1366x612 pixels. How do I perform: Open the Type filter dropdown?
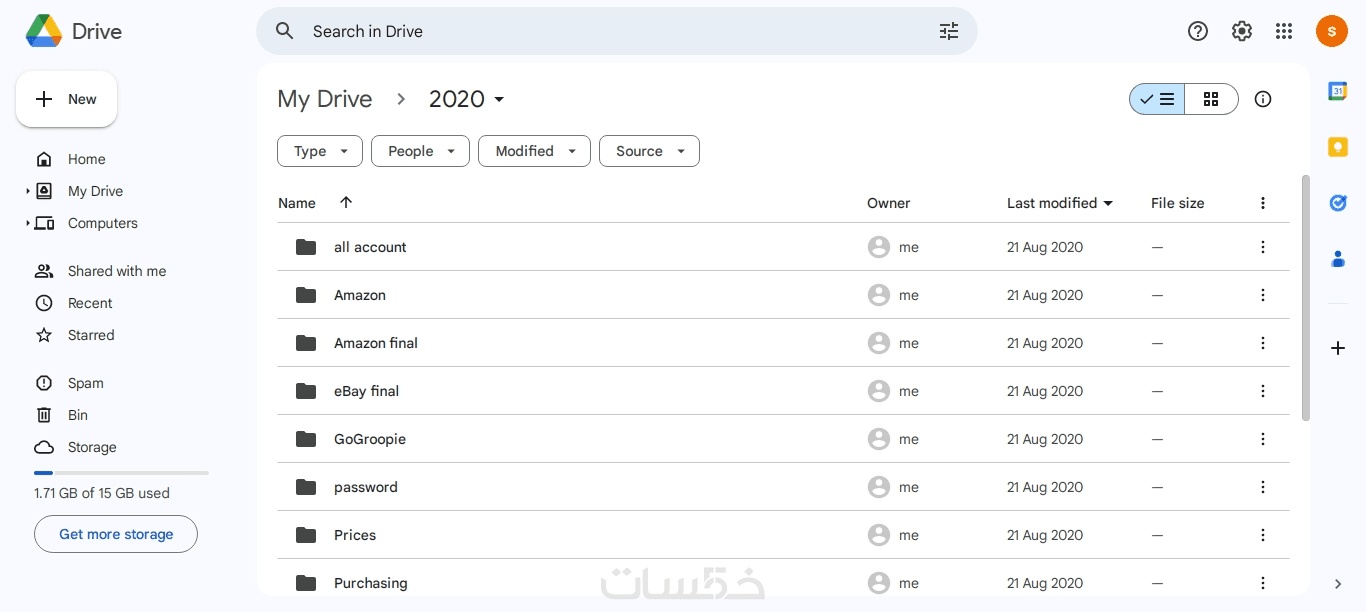pos(320,151)
